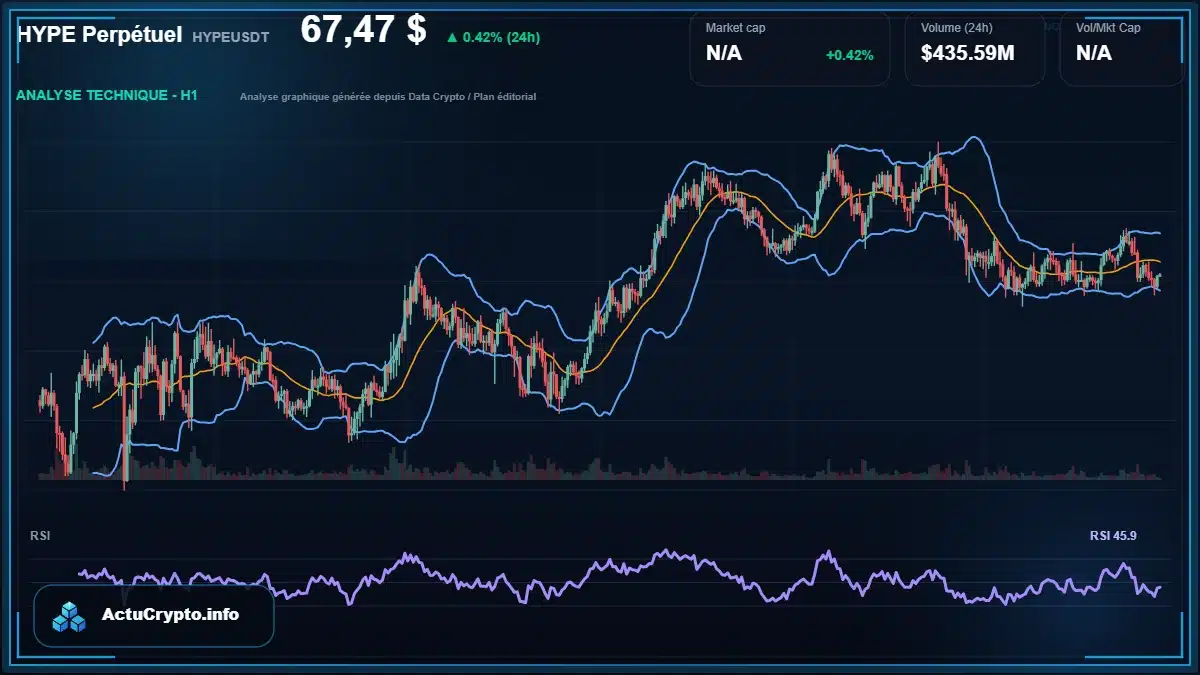Open the ActuCrypto.info link
1200x675 pixels.
170,615
